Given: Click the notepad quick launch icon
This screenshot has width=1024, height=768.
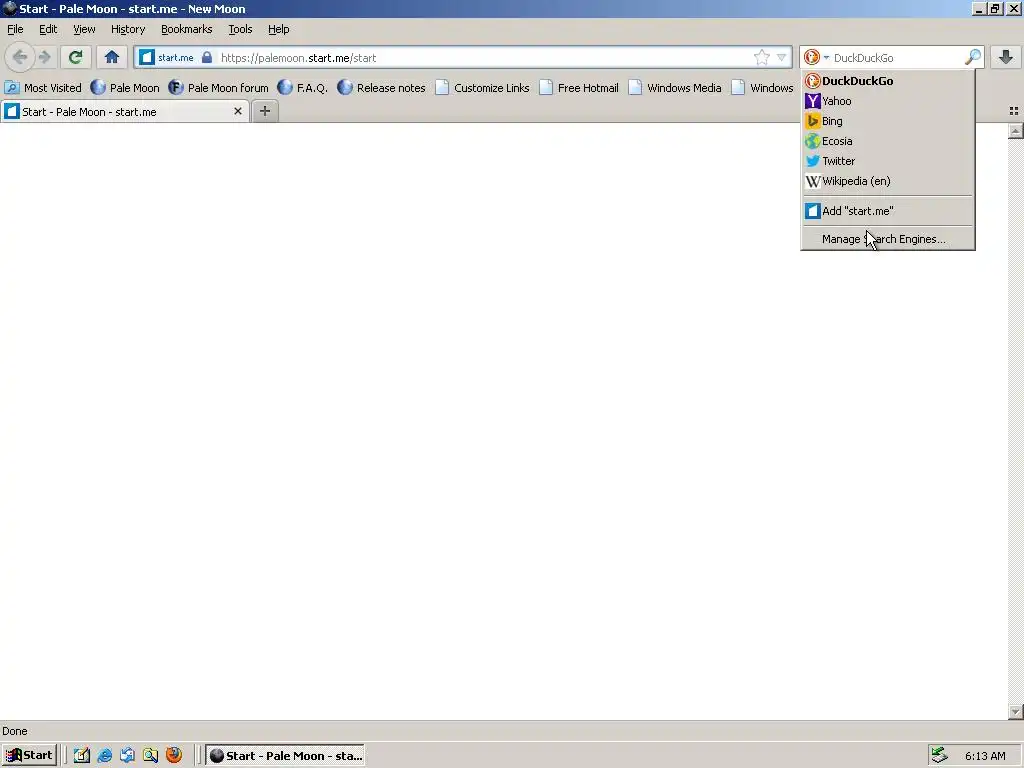Looking at the screenshot, I should (82, 756).
